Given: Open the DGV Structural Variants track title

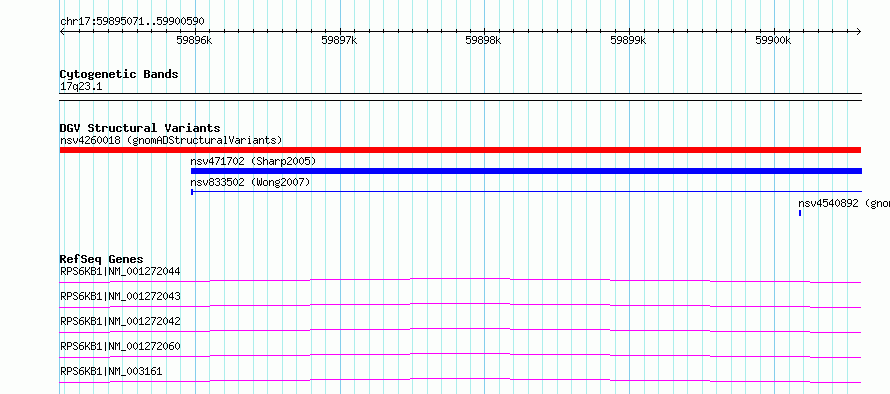Looking at the screenshot, I should (140, 128).
